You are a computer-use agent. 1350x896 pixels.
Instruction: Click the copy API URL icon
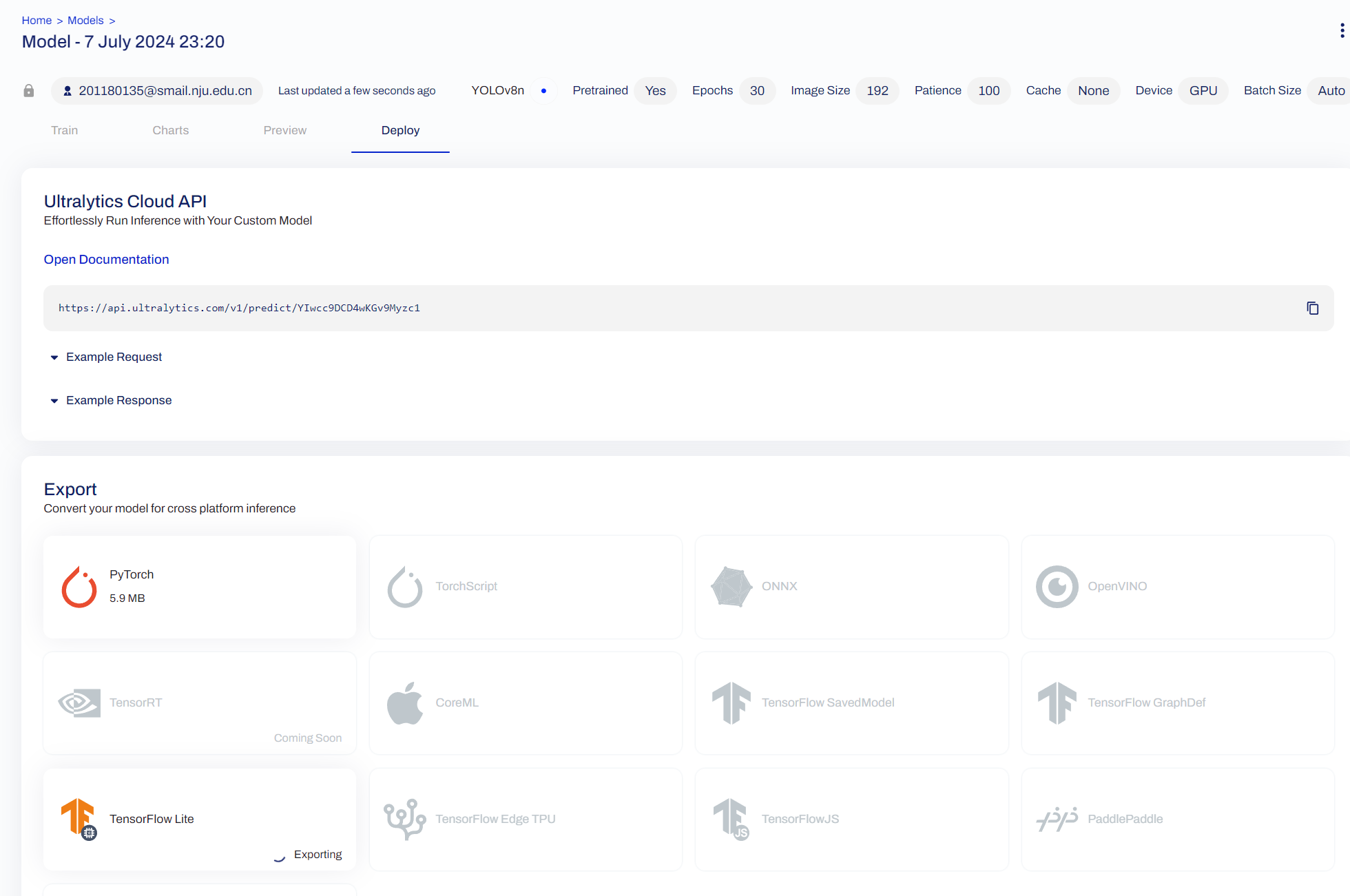[1312, 308]
